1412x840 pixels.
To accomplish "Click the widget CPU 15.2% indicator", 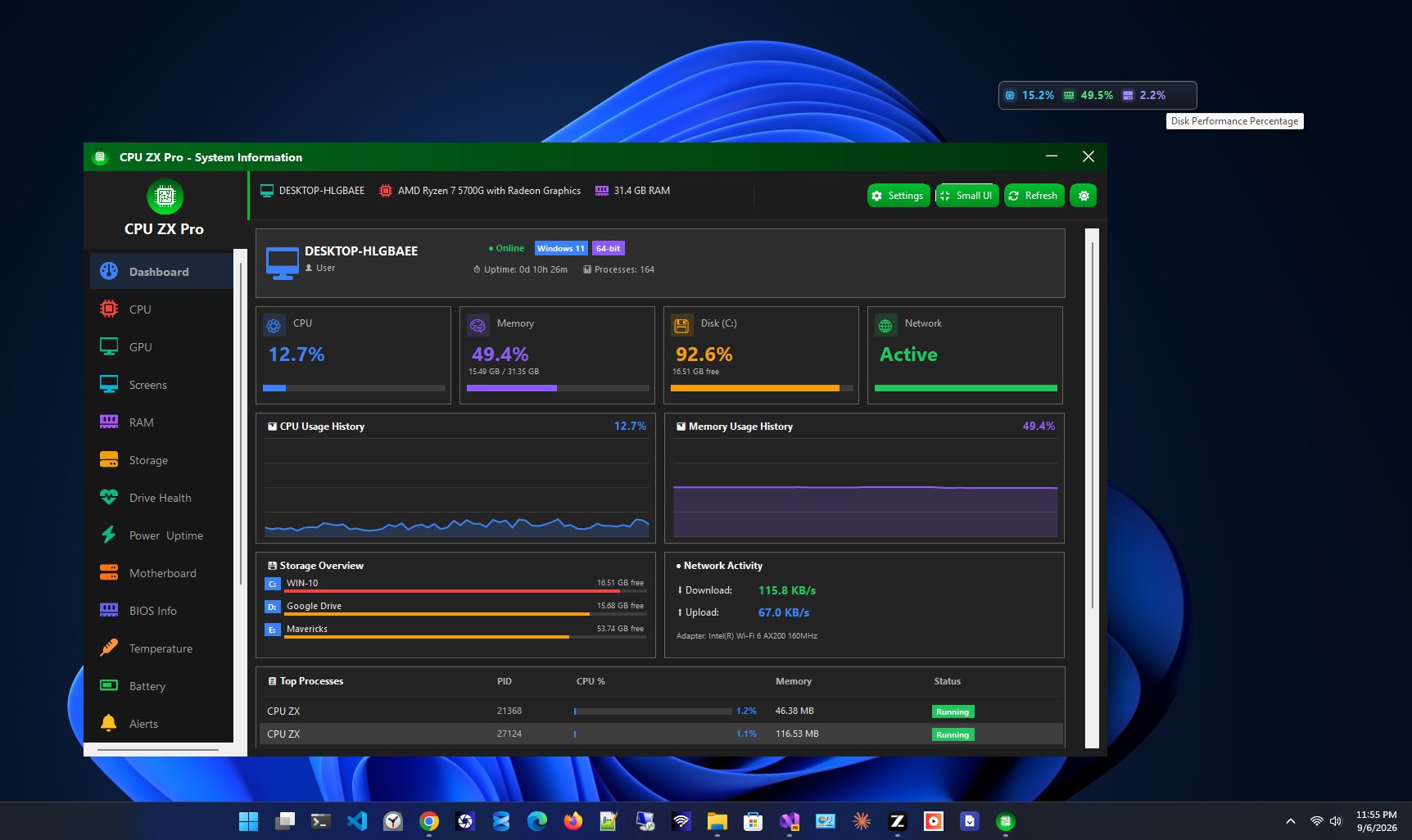I will click(x=1030, y=95).
